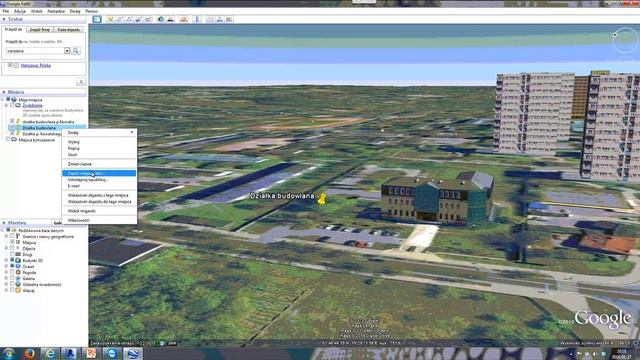Open the search field dropdown arrow
Screen dimensions: 640x360
[67, 51]
